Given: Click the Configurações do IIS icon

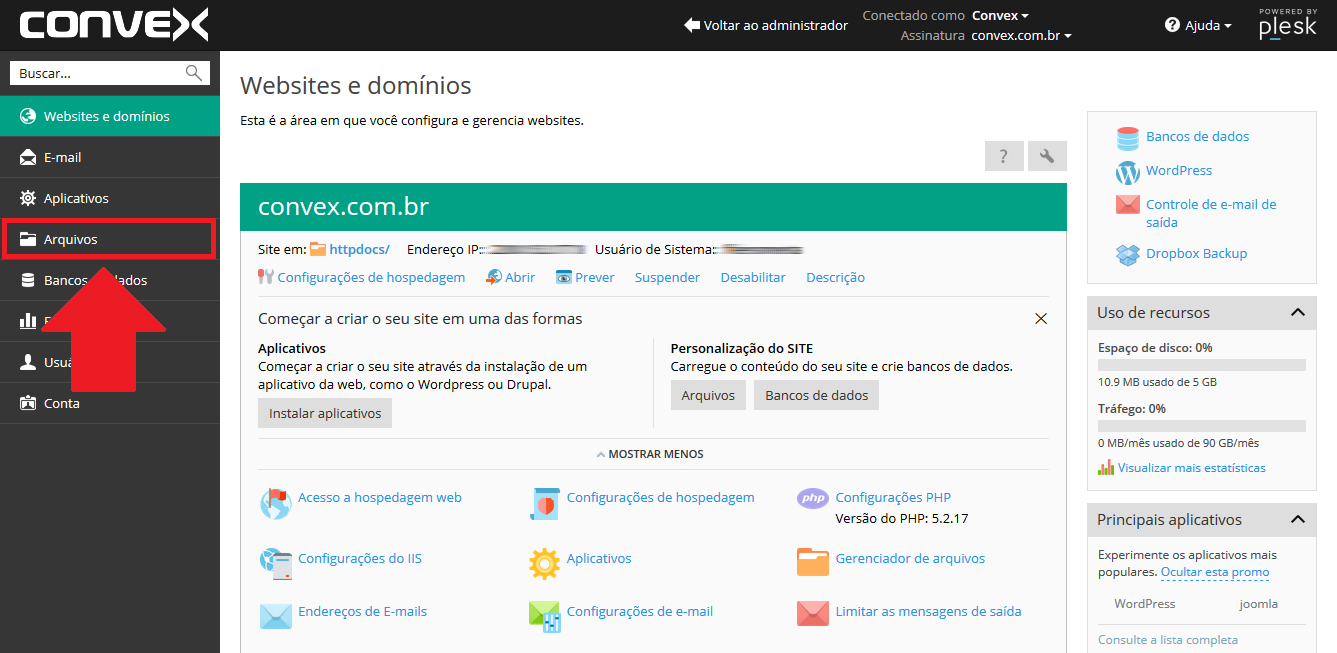Looking at the screenshot, I should point(275,564).
